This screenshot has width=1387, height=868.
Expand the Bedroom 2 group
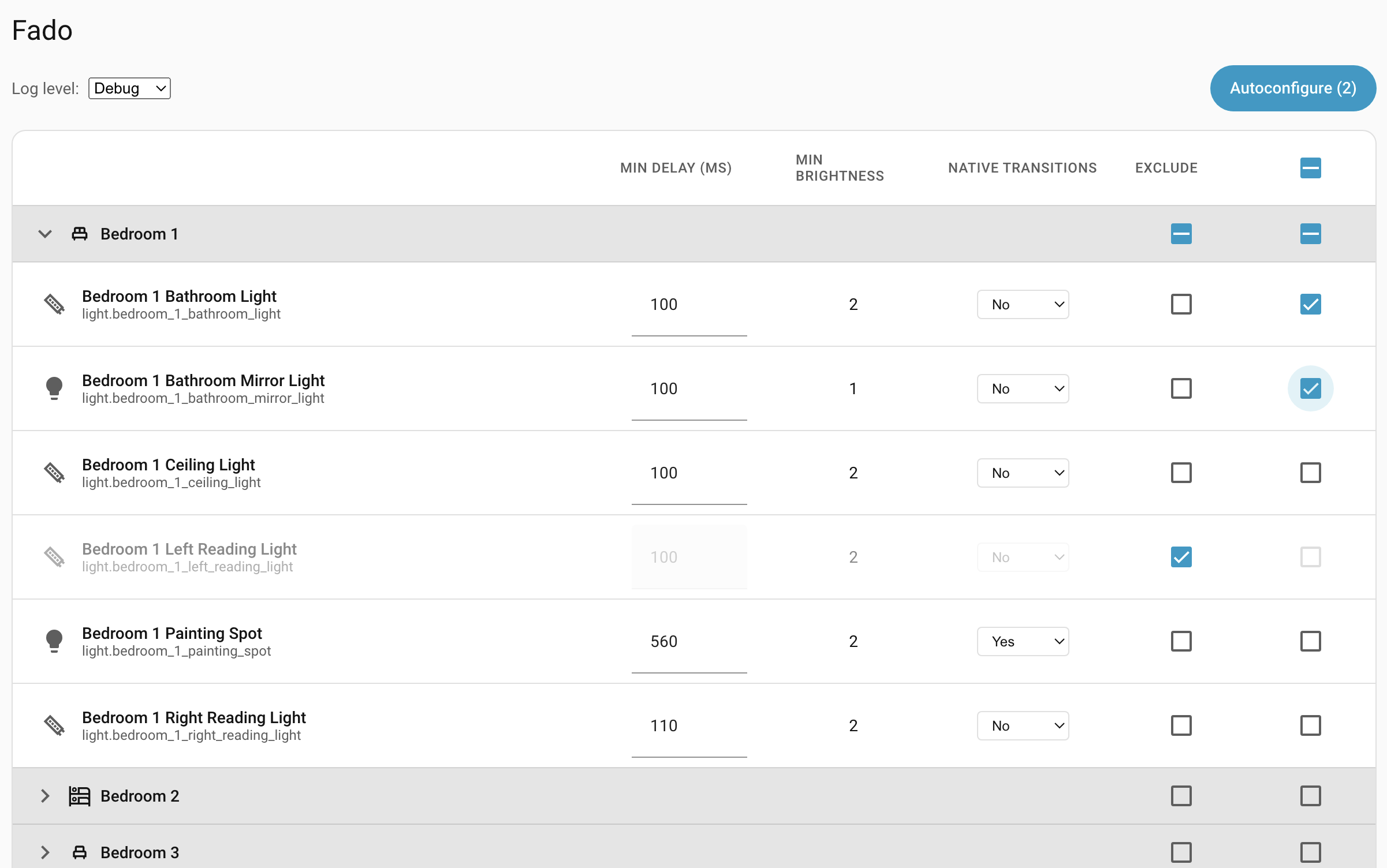pyautogui.click(x=45, y=796)
